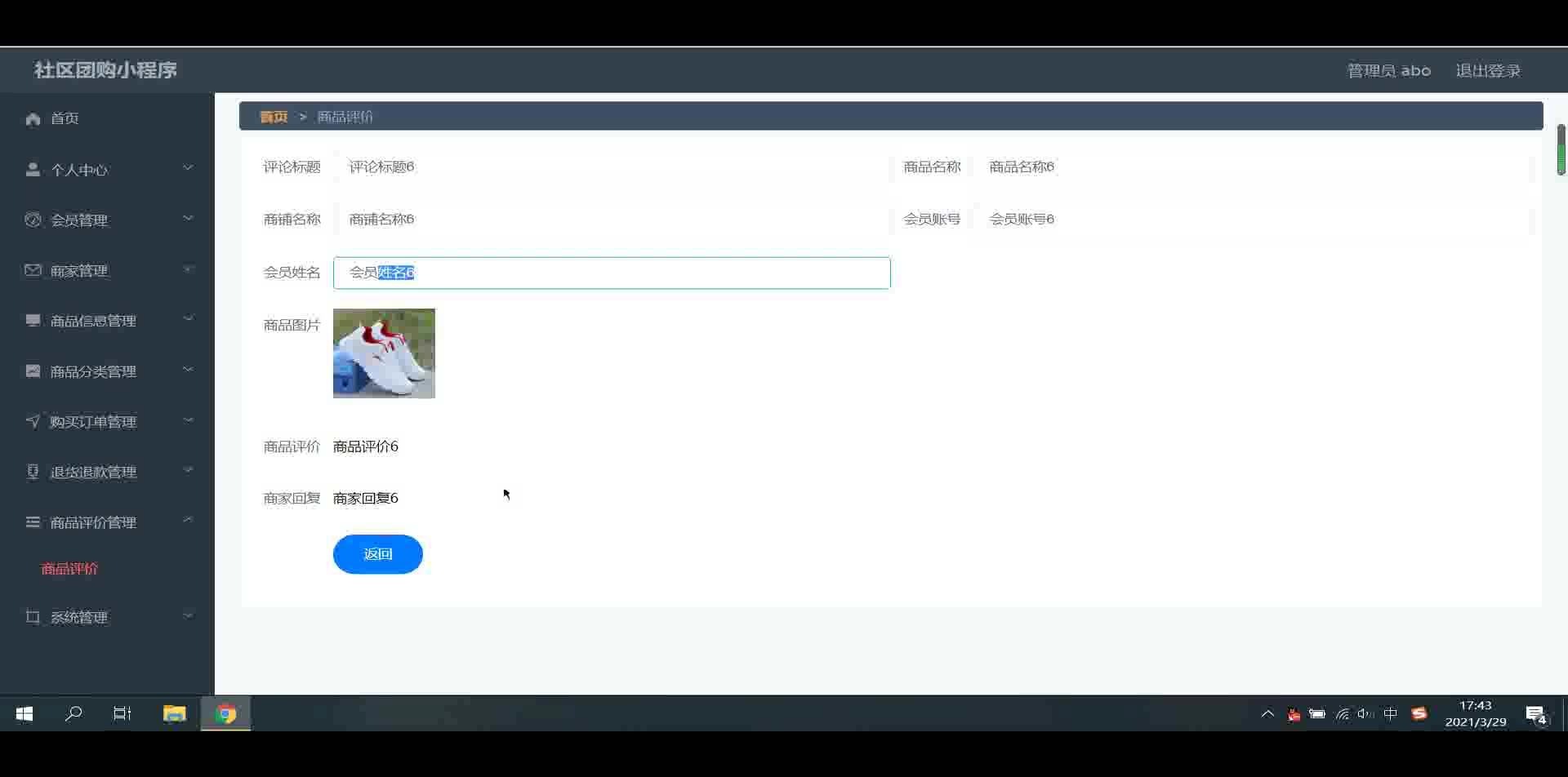Screen dimensions: 1568x777
Task: Click the red tray icon beside the battery
Action: click(x=1294, y=715)
